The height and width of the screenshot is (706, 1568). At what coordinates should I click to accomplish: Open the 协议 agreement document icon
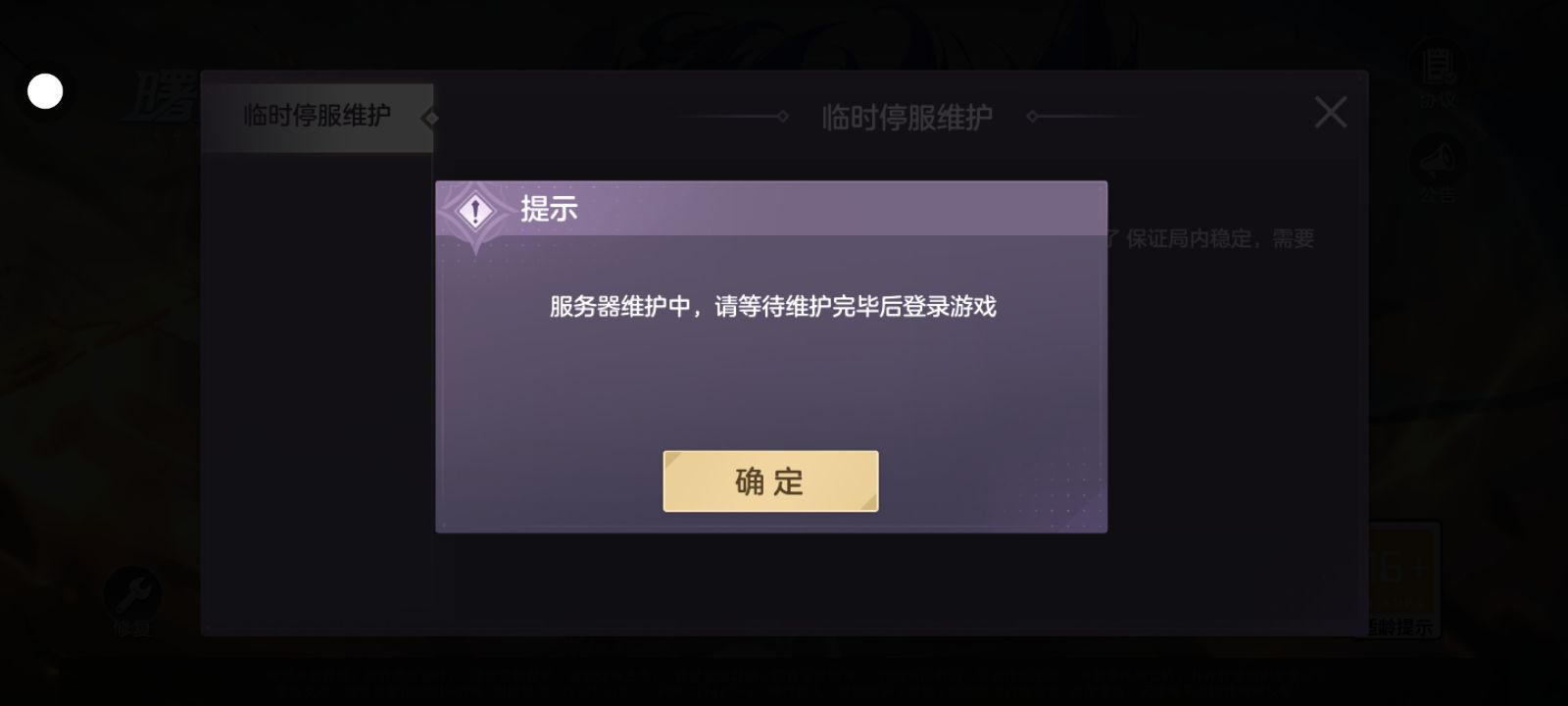tap(1438, 65)
